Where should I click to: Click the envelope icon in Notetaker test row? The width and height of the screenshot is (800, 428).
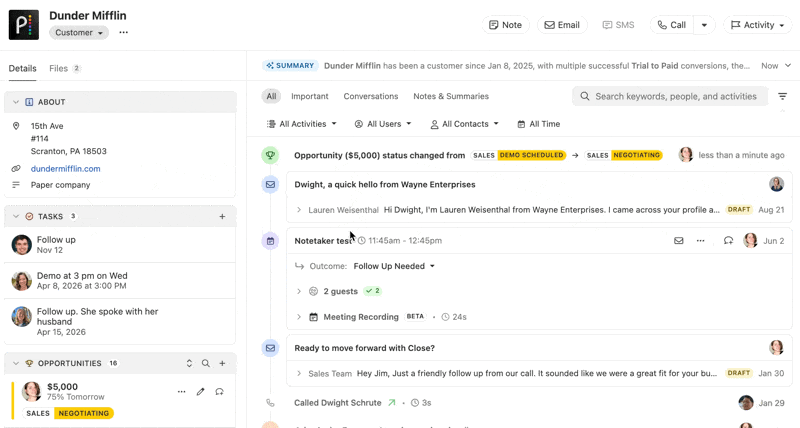point(679,241)
